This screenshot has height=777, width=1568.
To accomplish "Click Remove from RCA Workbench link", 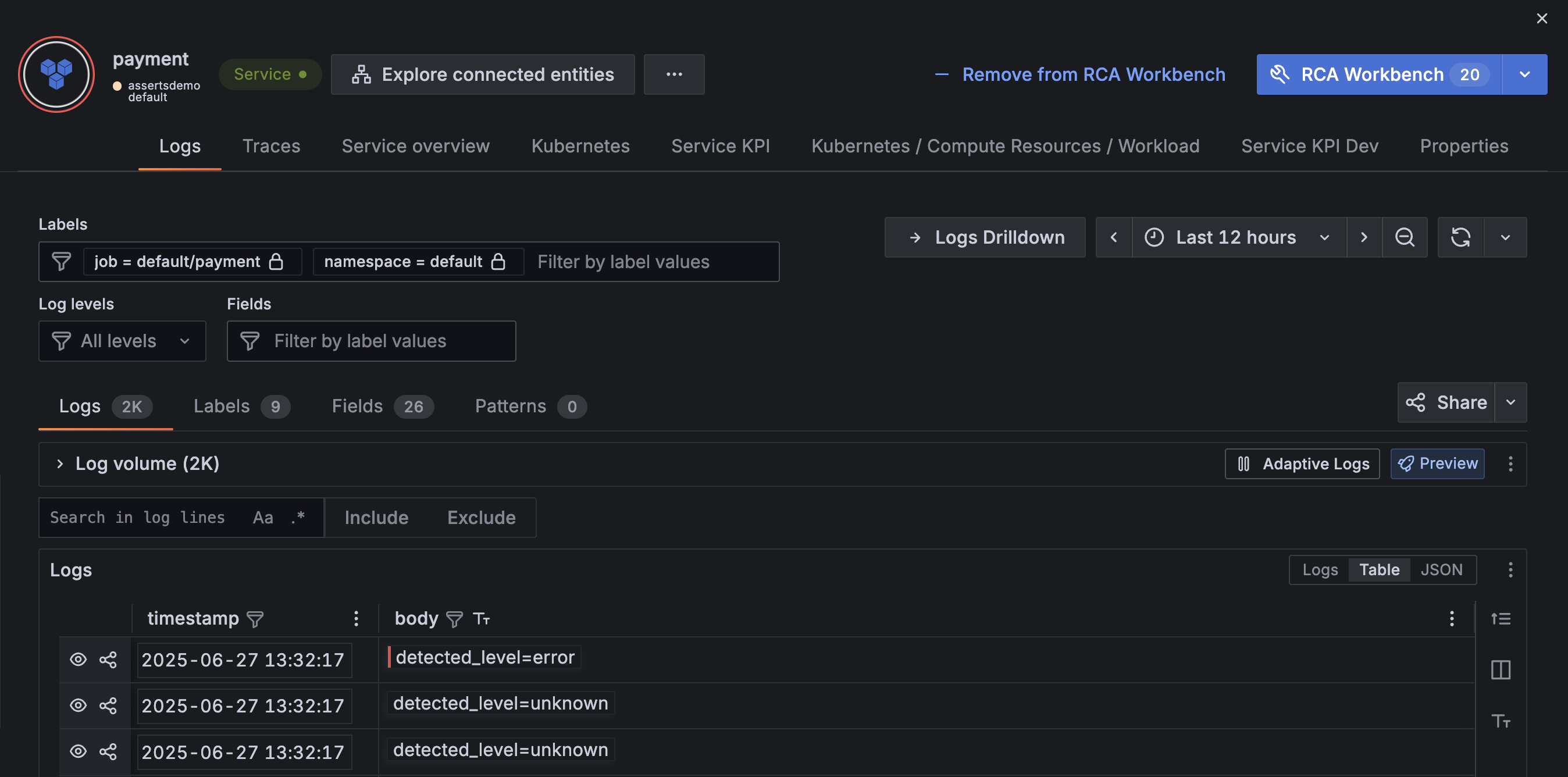I will [1080, 74].
